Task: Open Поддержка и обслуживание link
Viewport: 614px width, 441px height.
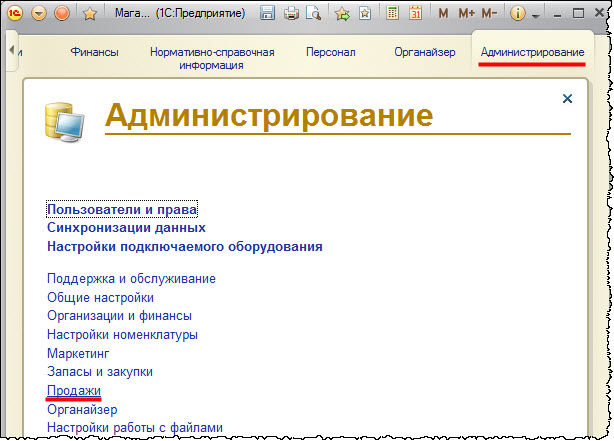Action: pos(131,278)
